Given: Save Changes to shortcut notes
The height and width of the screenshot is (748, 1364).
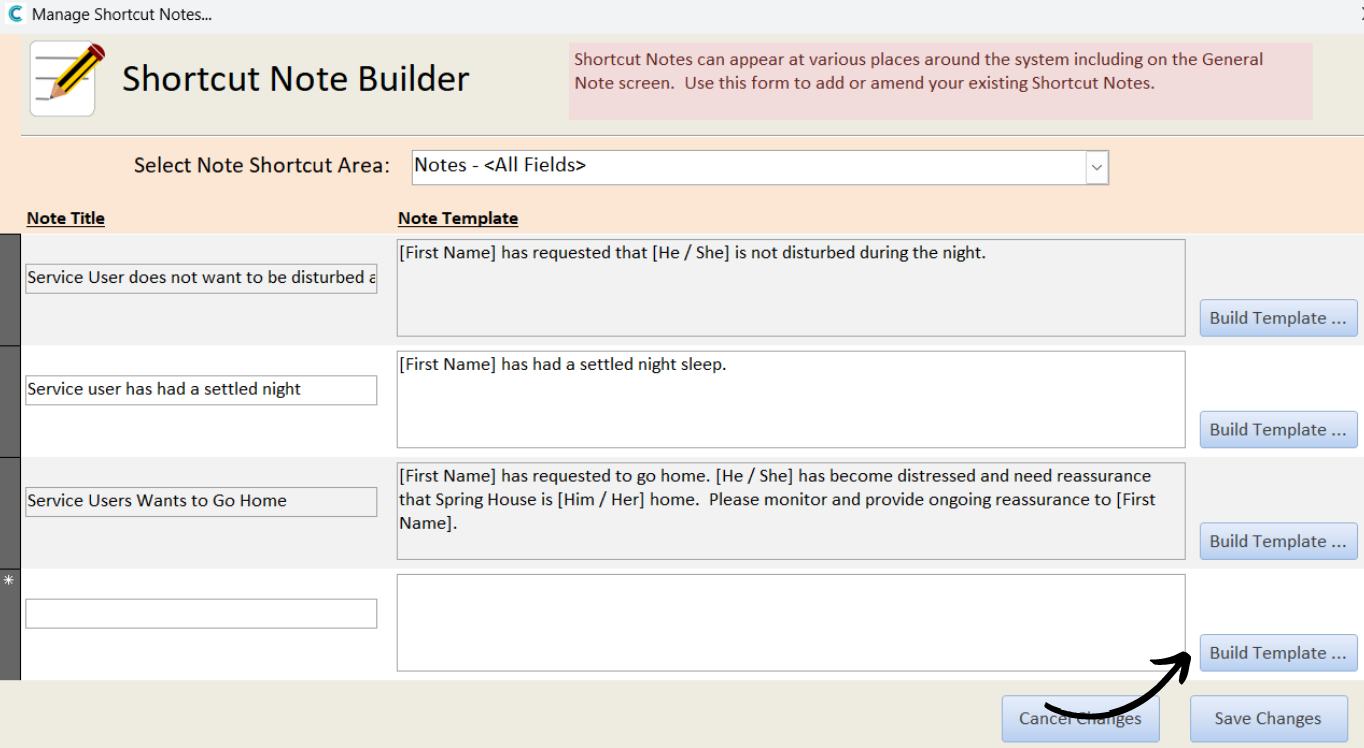Looking at the screenshot, I should point(1268,719).
